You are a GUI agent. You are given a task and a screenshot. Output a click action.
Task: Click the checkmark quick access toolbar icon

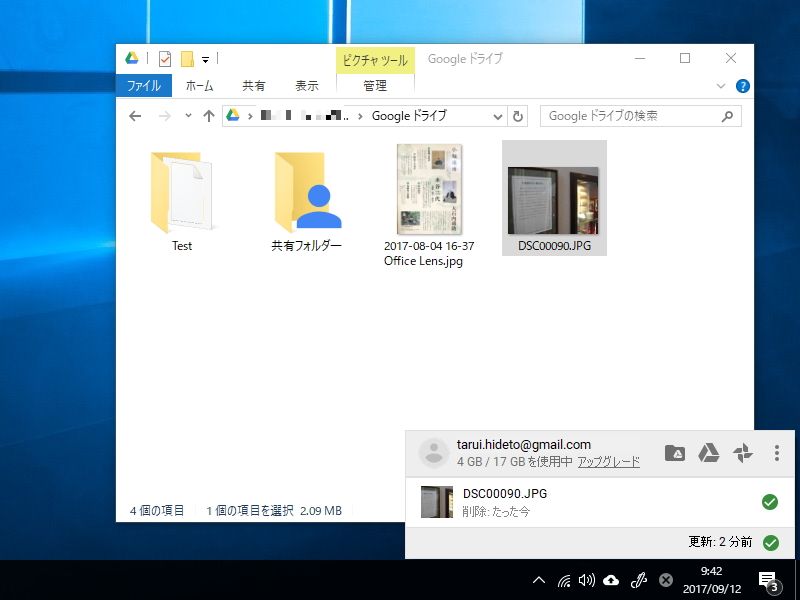164,58
